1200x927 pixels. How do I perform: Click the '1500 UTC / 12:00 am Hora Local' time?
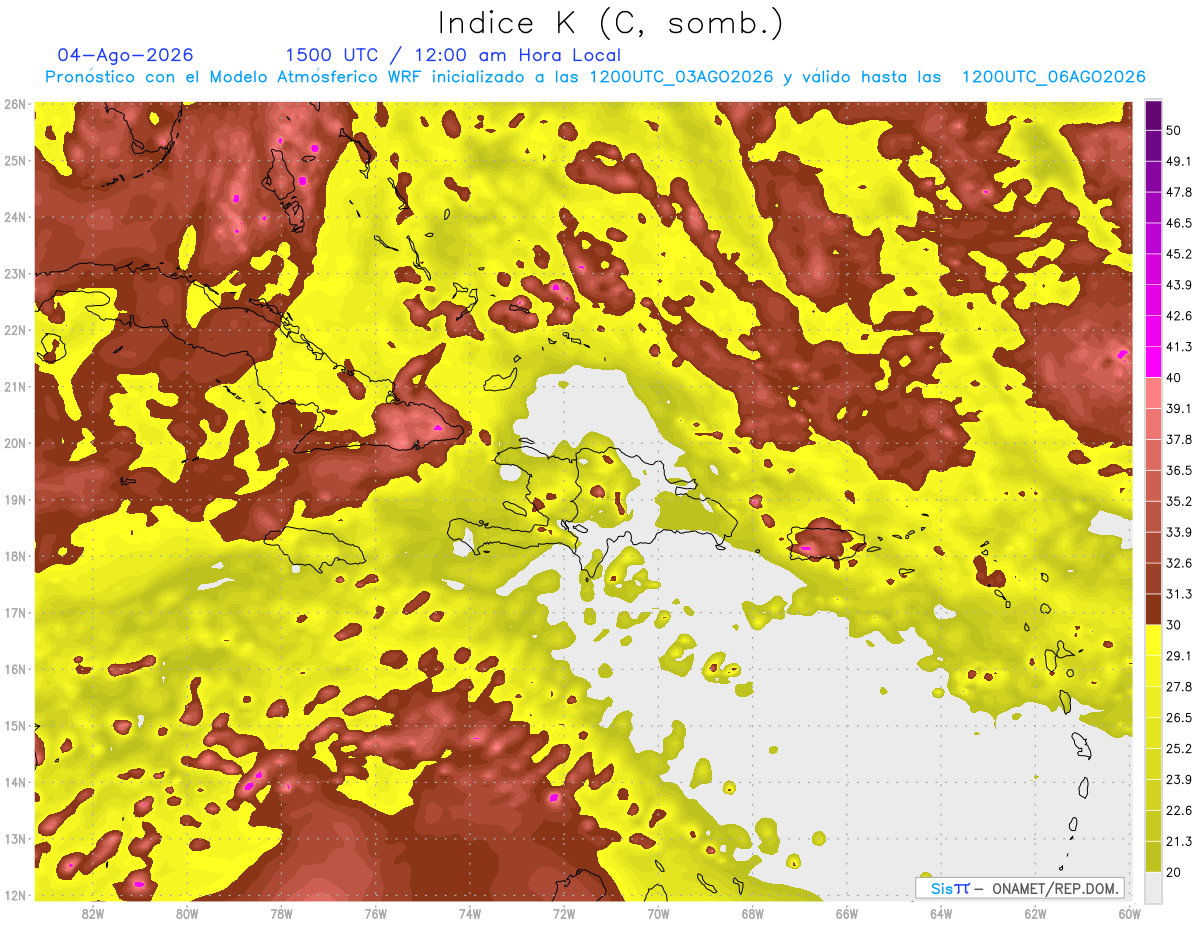[453, 55]
